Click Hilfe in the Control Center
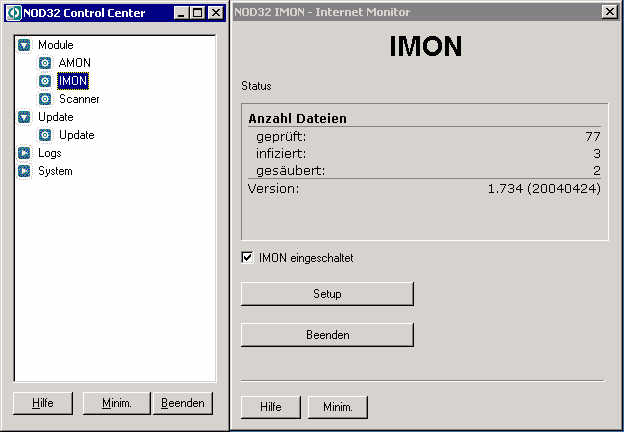624x432 pixels. point(43,403)
